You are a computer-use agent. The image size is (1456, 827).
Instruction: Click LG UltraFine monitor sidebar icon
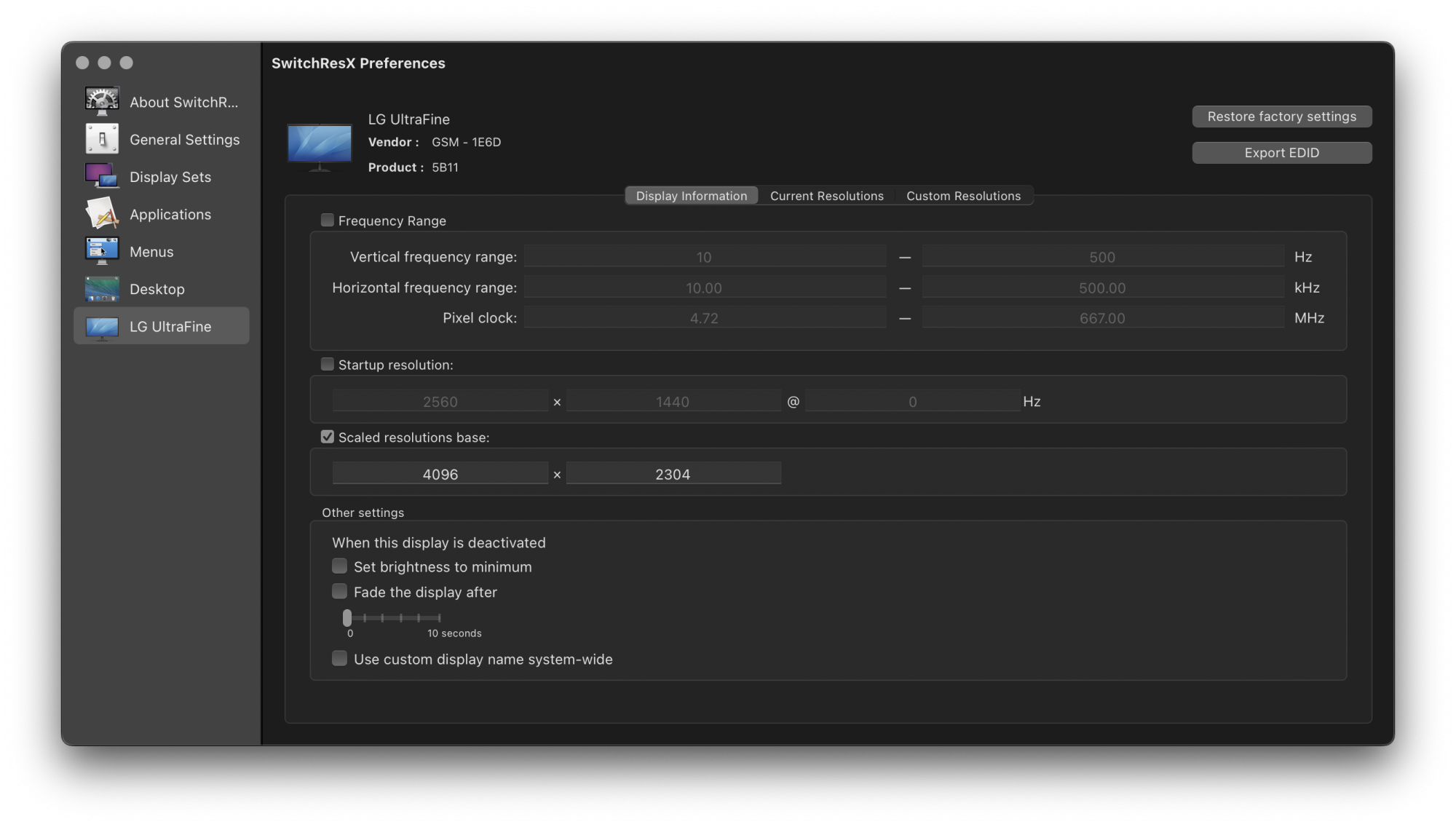102,327
